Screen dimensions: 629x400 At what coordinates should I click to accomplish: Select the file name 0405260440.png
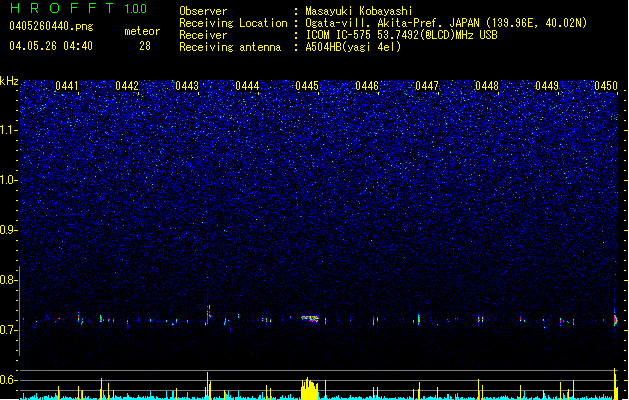(x=51, y=26)
